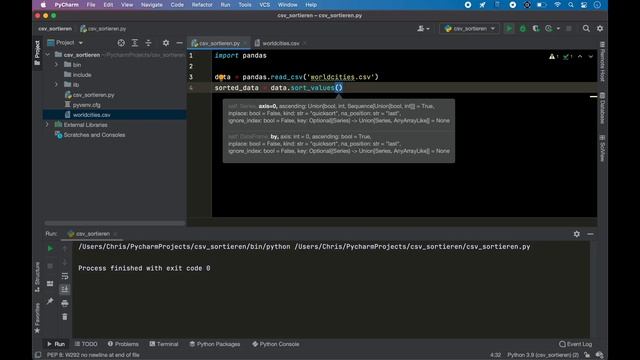Expand External Libraries node
This screenshot has height=360, width=640.
click(x=48, y=124)
